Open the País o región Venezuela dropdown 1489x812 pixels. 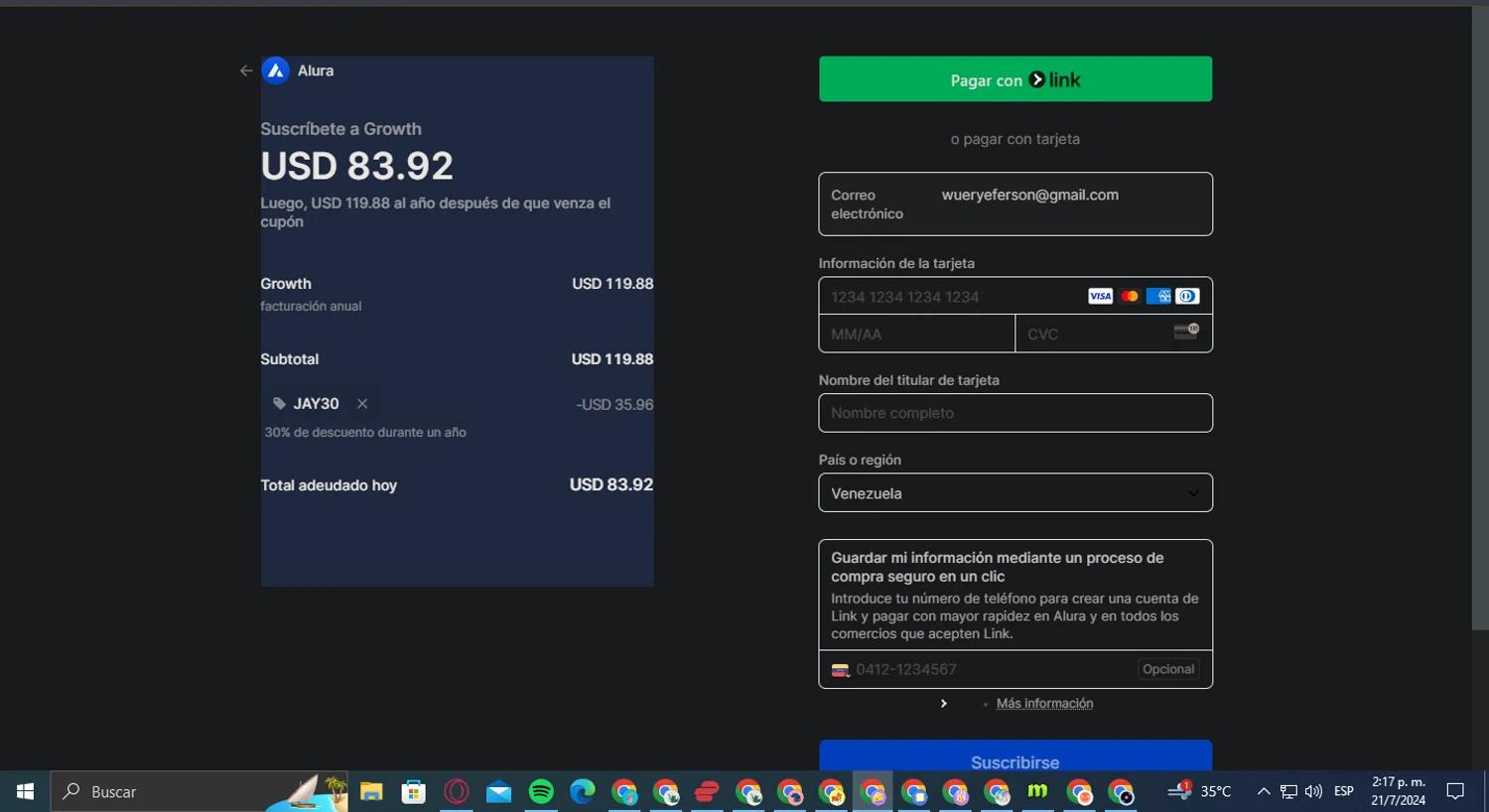click(x=1015, y=493)
